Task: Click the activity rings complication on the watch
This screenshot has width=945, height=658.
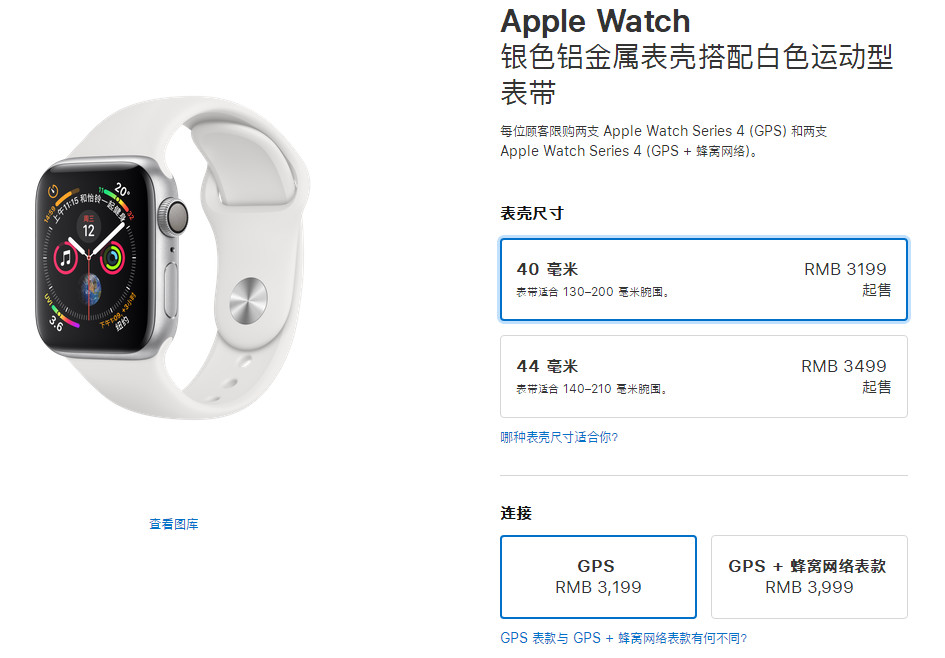Action: pyautogui.click(x=112, y=258)
